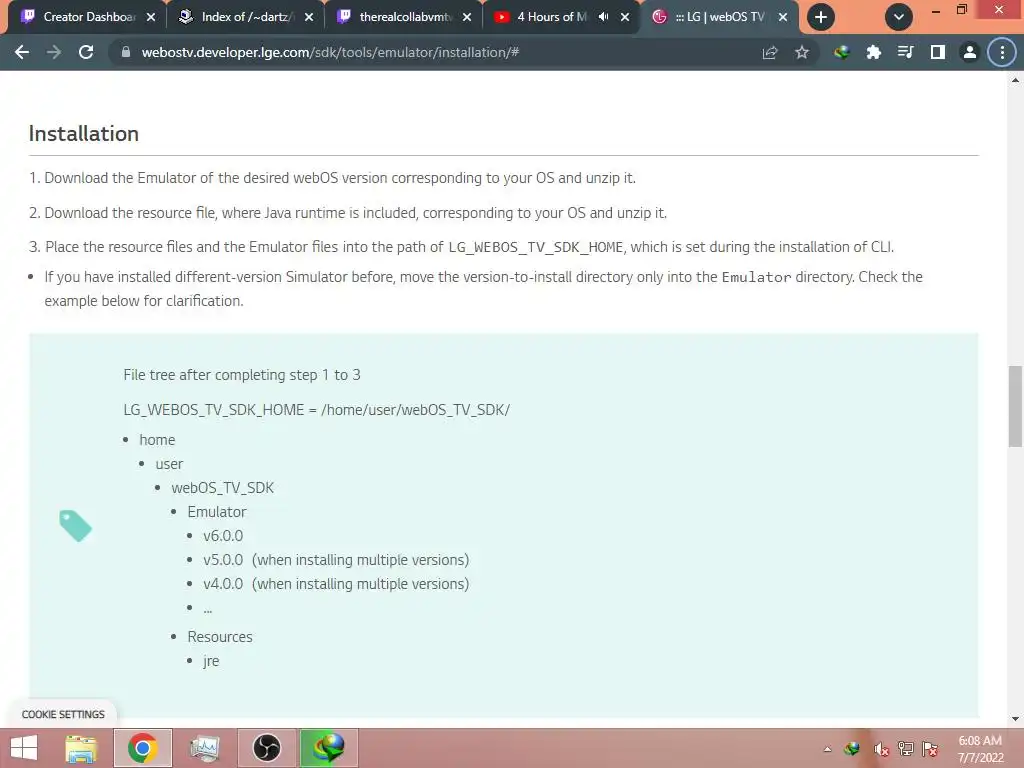Click the webOS_TV_SDK tree entry
Viewport: 1024px width, 768px height.
point(223,488)
